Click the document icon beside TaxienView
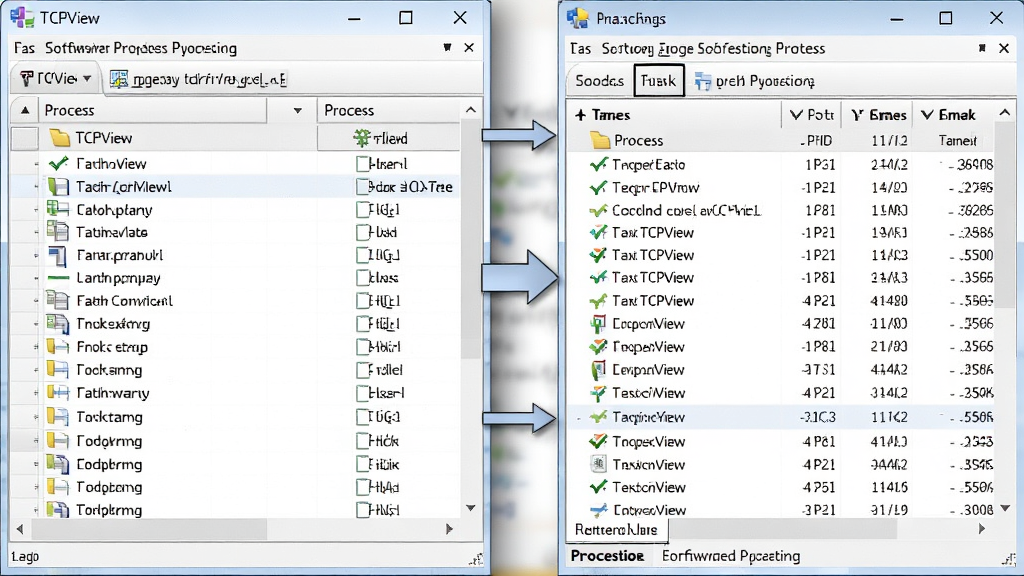The width and height of the screenshot is (1024, 576). (598, 464)
